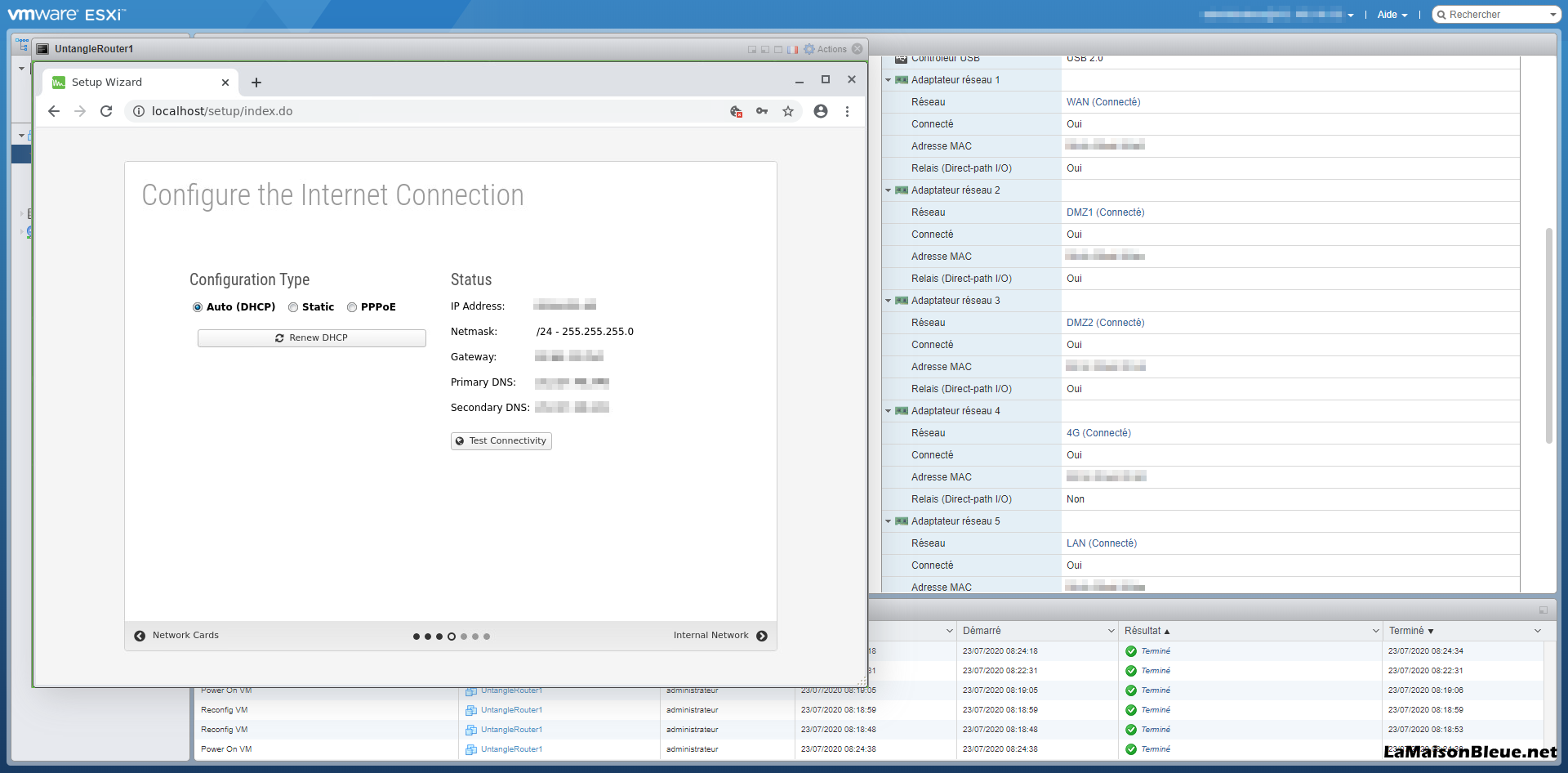Screen dimensions: 1568x773
Task: Open the VM console Actions menu
Action: [x=826, y=49]
